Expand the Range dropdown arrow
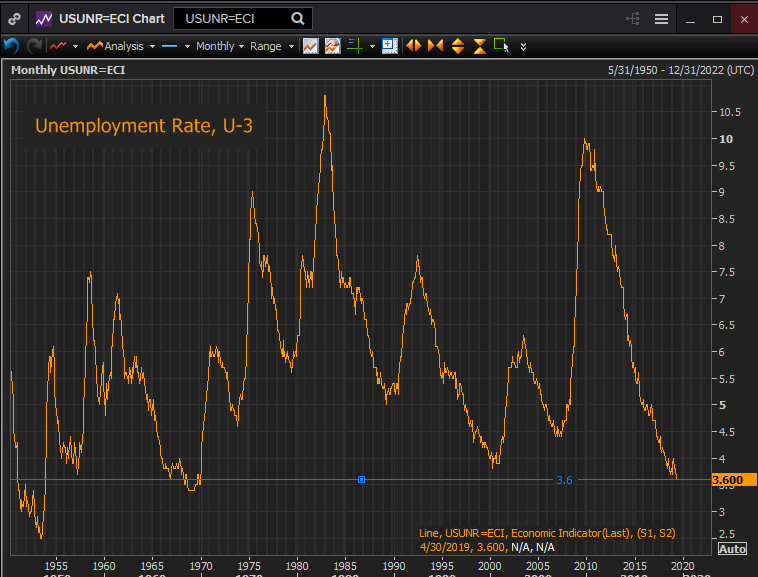 [291, 46]
